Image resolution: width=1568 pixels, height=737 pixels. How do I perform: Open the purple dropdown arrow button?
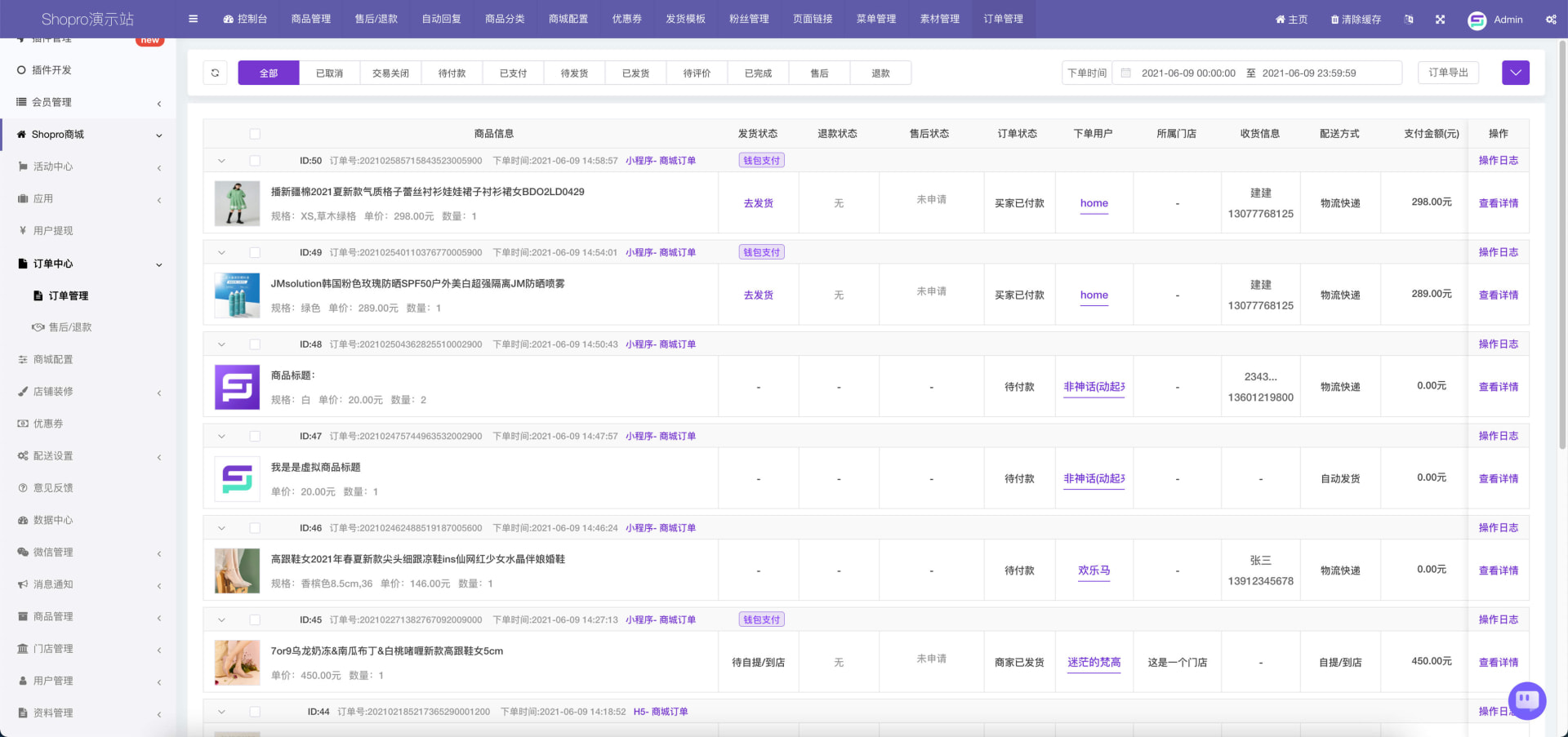click(x=1516, y=73)
